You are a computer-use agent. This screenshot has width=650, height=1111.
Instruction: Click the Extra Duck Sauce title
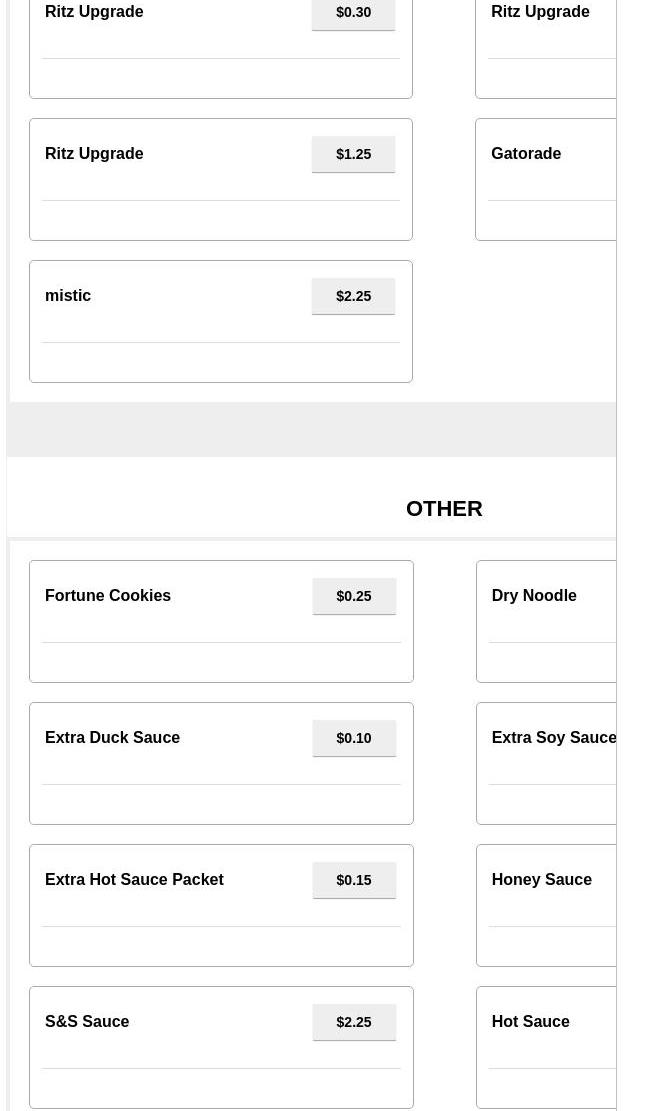click(x=112, y=737)
